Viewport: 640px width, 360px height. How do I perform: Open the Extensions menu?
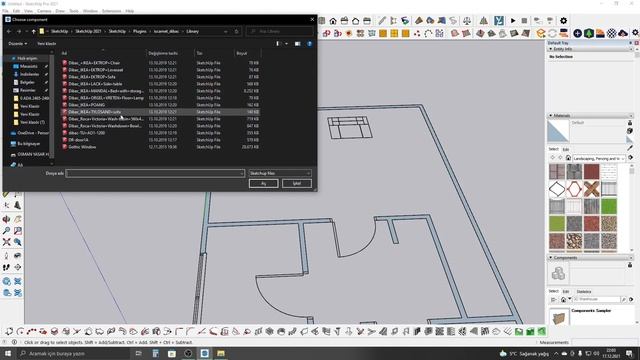(111, 11)
